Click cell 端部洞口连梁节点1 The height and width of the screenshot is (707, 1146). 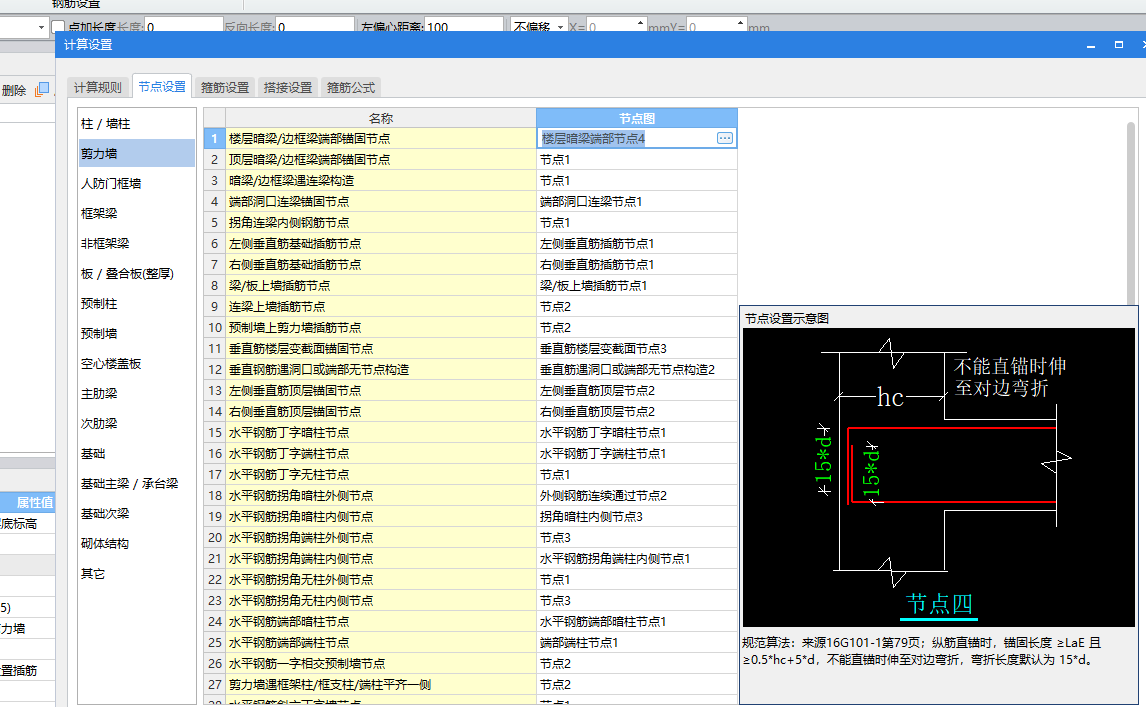(637, 201)
